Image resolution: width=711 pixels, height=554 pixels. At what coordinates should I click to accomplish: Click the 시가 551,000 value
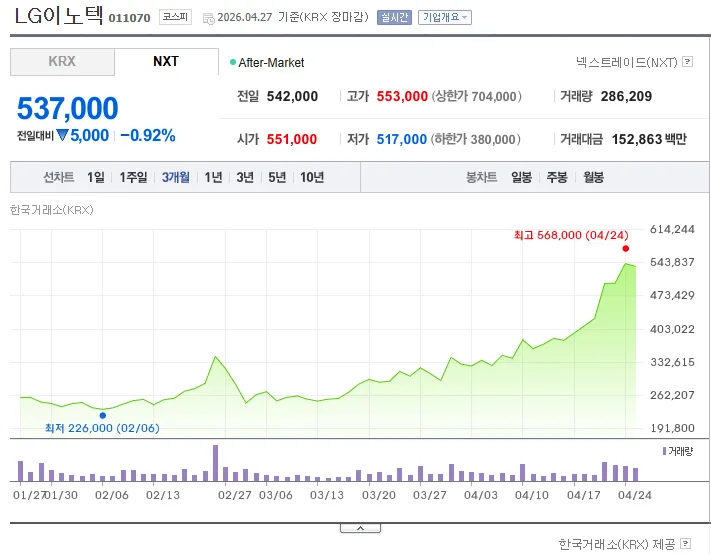[292, 139]
